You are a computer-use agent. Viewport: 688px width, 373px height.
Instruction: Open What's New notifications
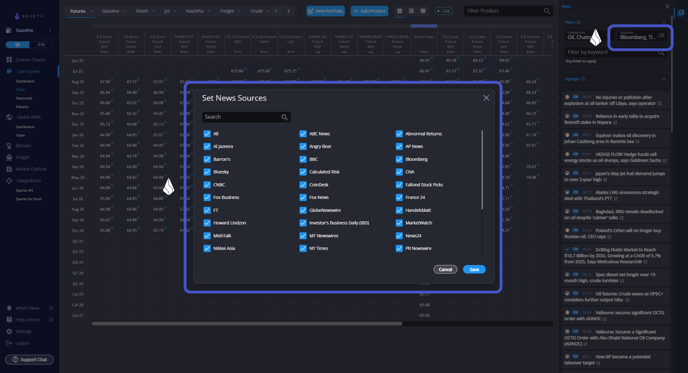29,308
